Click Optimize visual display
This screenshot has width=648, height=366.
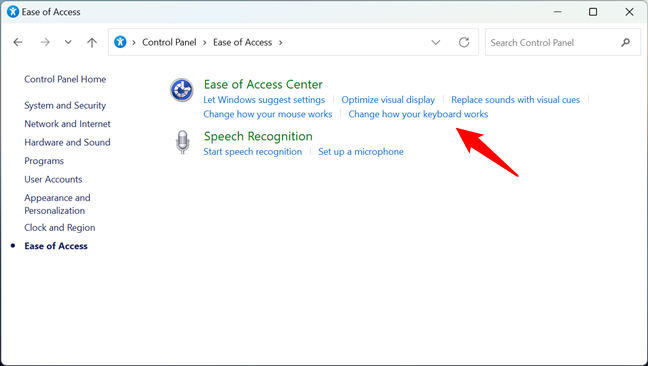pos(388,100)
